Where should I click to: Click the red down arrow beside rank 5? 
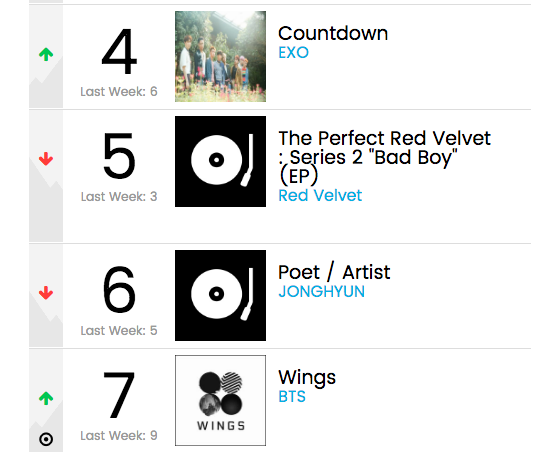[46, 159]
